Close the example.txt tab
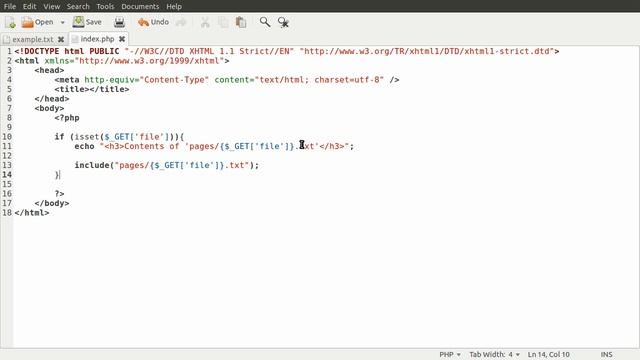The image size is (640, 360). pyautogui.click(x=61, y=39)
